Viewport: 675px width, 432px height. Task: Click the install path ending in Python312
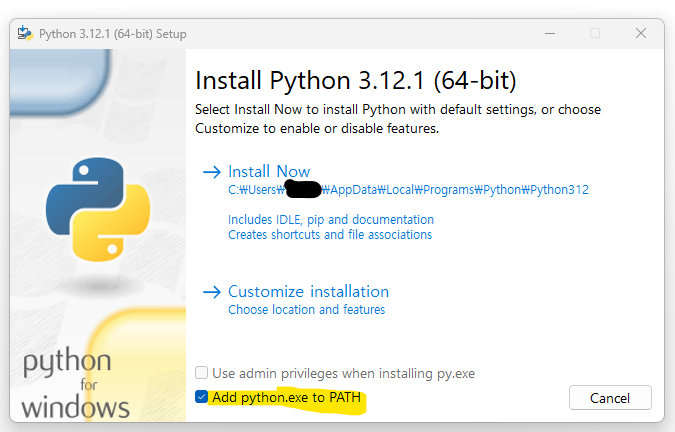click(408, 190)
